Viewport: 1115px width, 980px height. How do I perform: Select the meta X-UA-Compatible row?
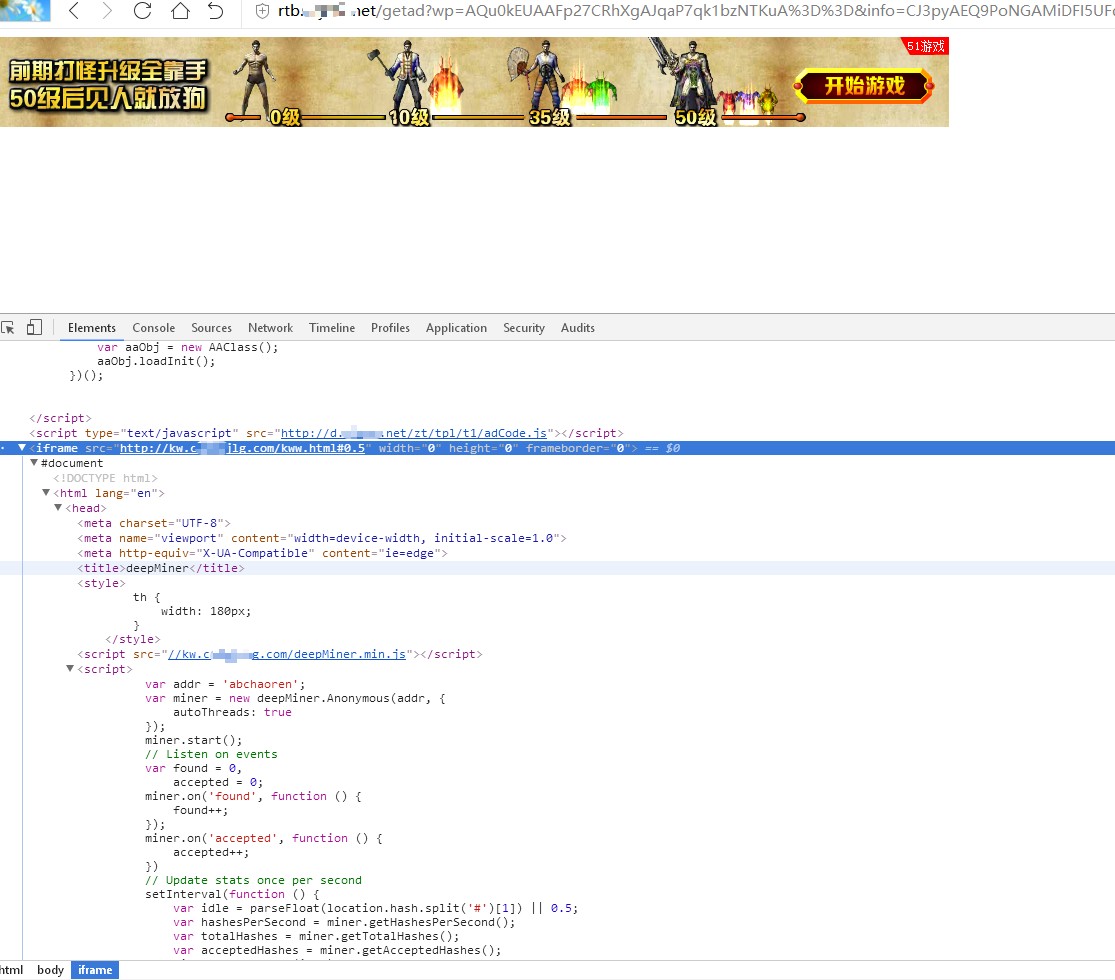[x=262, y=553]
